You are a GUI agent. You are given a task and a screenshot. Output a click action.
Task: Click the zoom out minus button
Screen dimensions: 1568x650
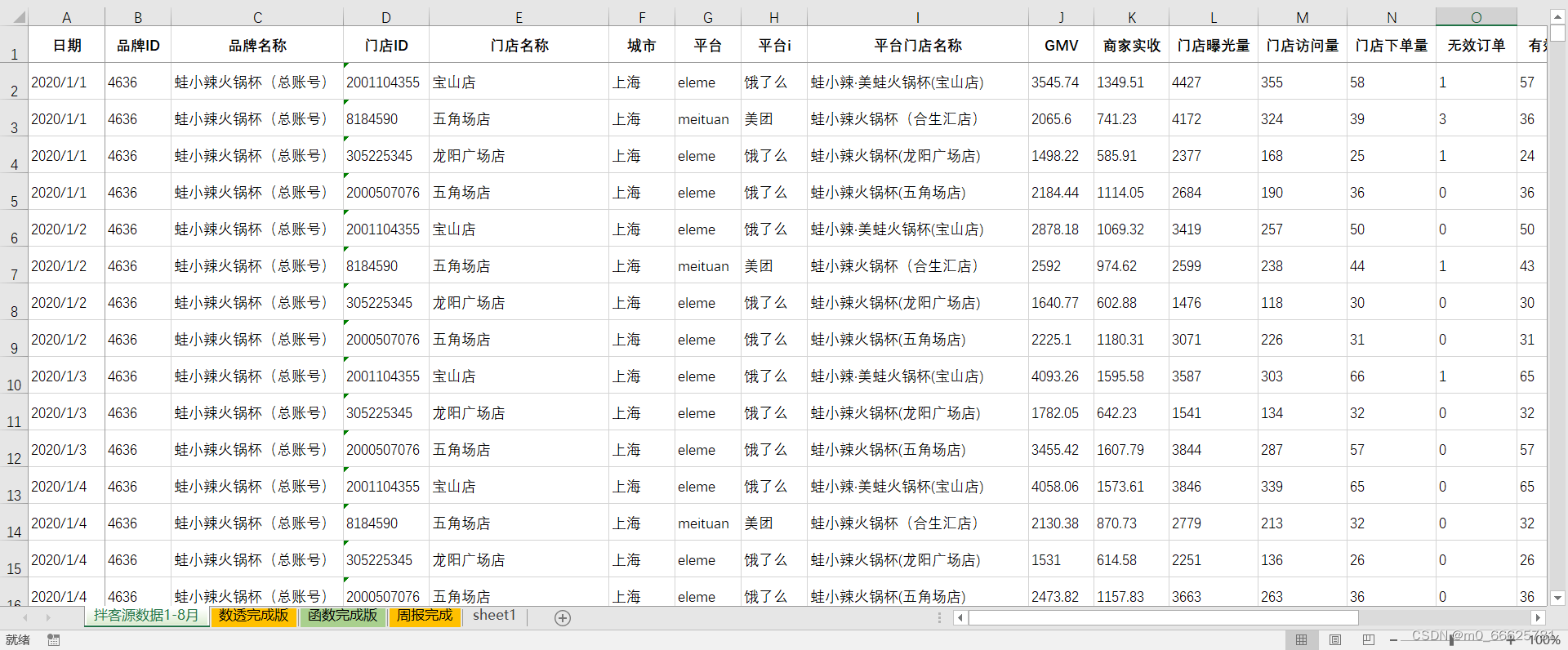pyautogui.click(x=1393, y=640)
